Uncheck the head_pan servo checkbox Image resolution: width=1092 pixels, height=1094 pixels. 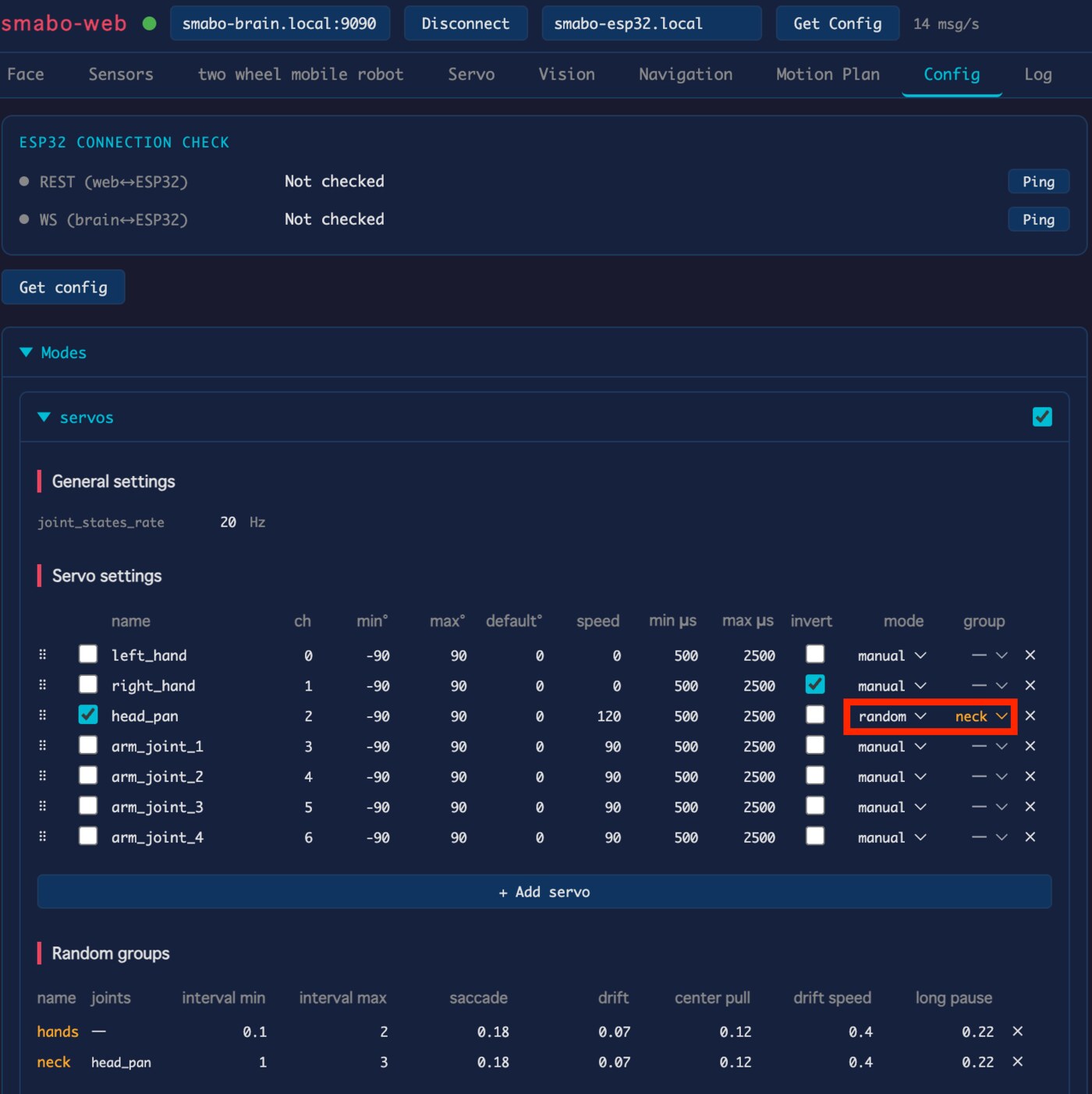click(x=88, y=715)
